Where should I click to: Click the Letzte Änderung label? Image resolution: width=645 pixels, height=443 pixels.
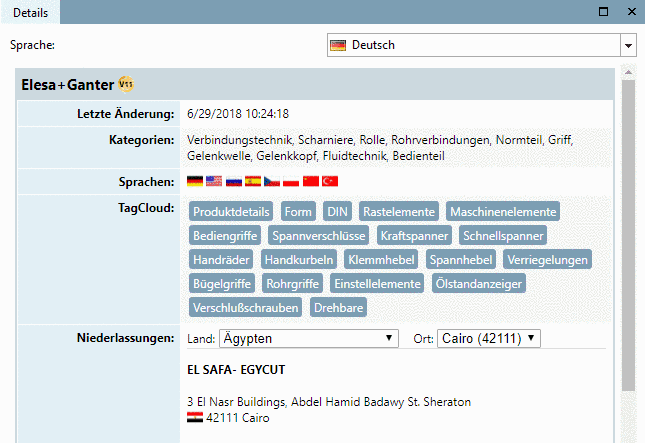125,114
